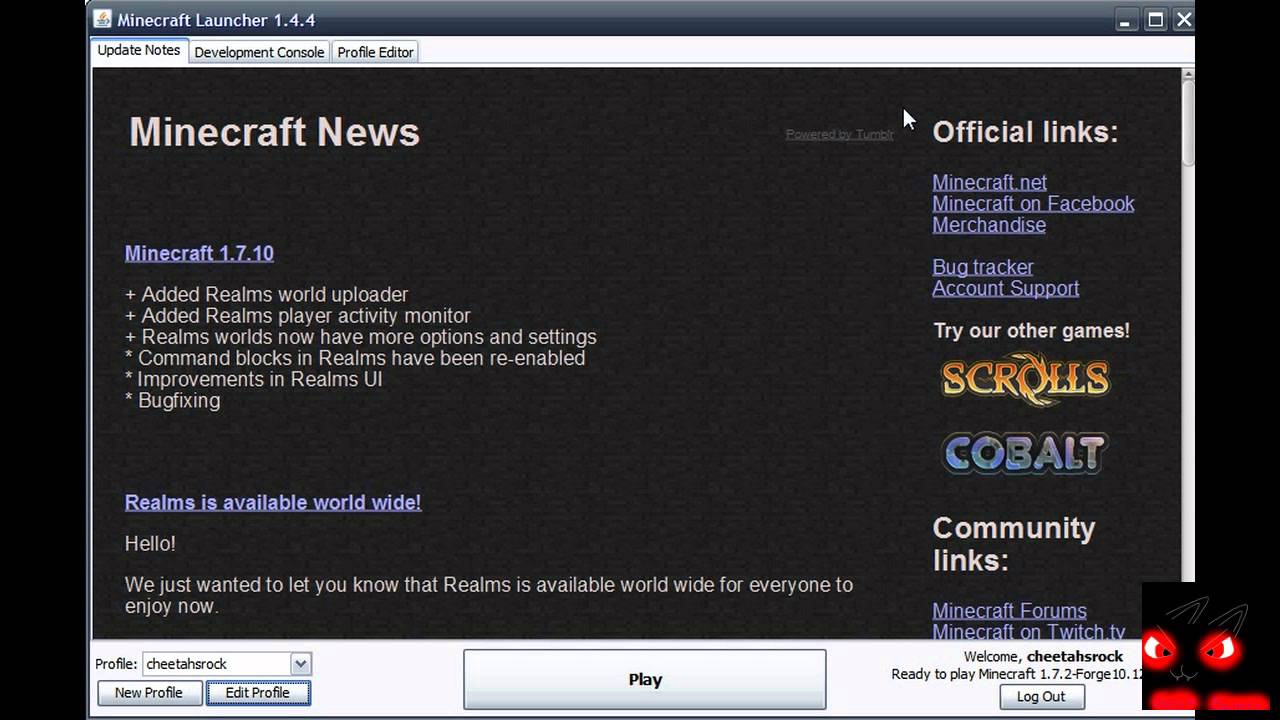Screen dimensions: 1280x720
Task: Click the 'Try our other games!' text
Action: pos(1031,330)
